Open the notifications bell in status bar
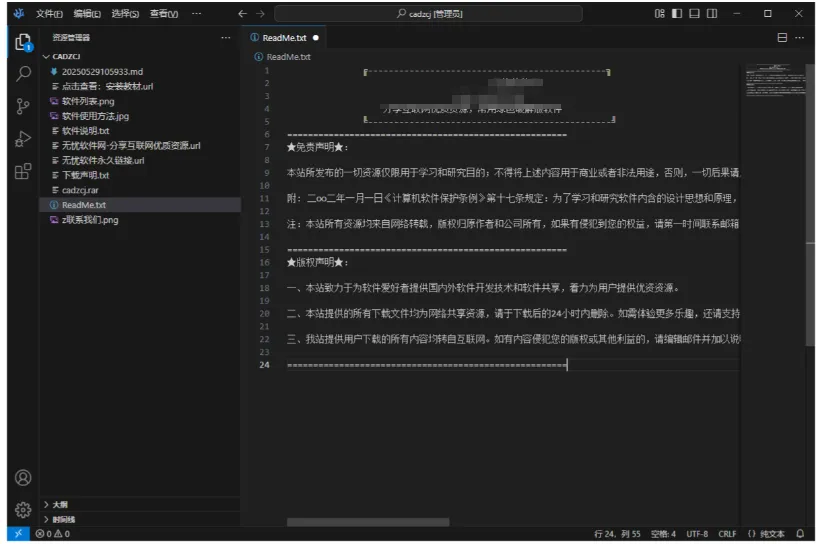The width and height of the screenshot is (827, 544). pyautogui.click(x=800, y=533)
